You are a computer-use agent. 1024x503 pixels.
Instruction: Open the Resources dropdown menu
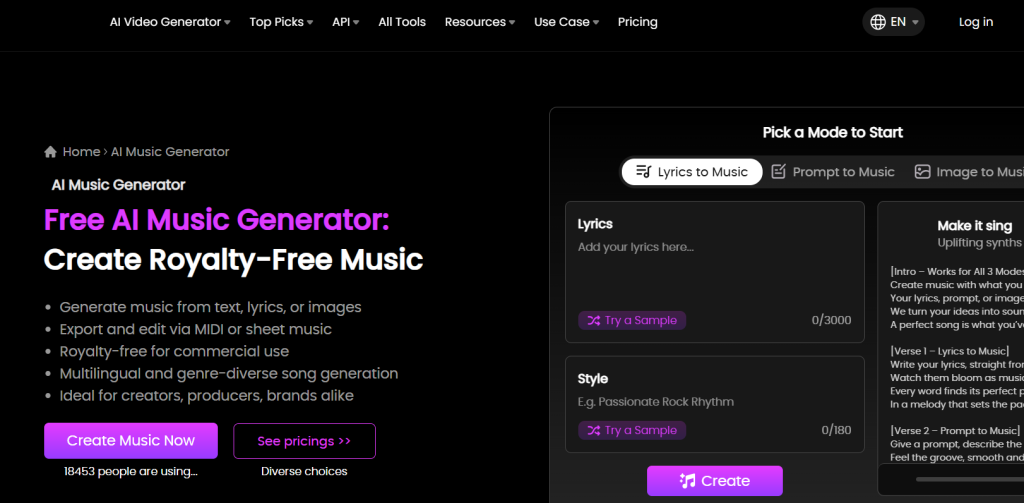[480, 22]
